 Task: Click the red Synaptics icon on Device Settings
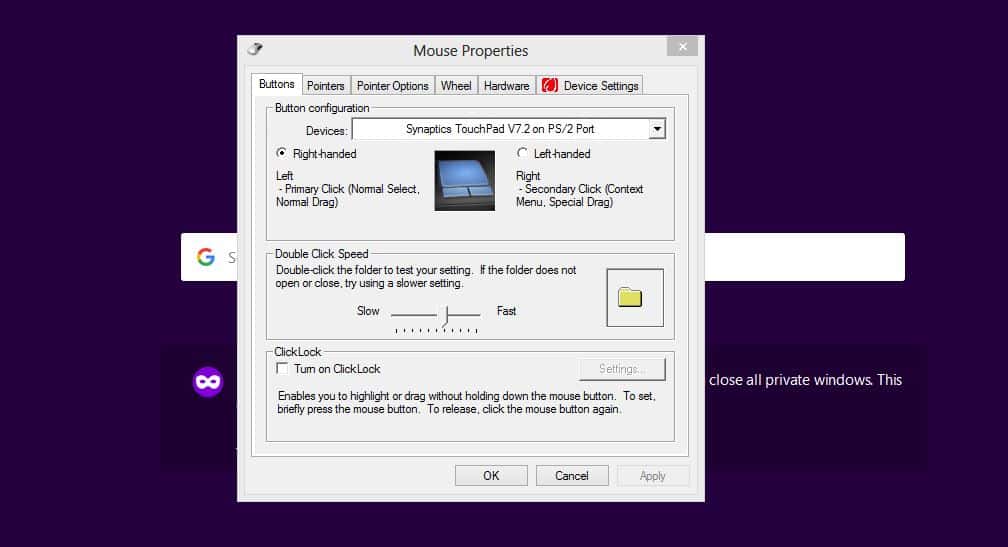tap(549, 86)
